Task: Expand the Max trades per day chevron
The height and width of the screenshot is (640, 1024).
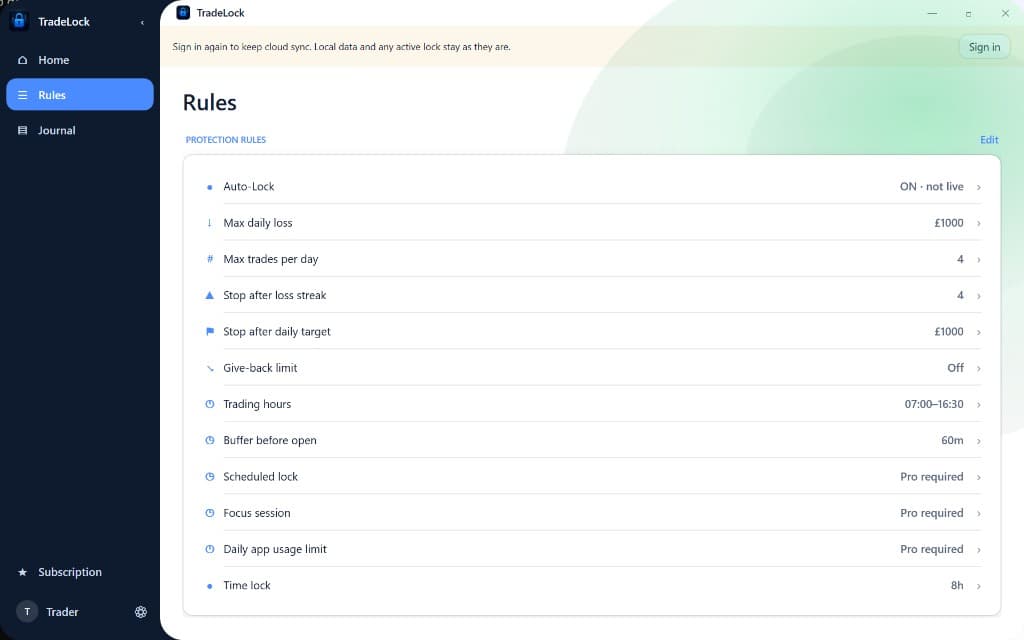Action: click(x=978, y=260)
